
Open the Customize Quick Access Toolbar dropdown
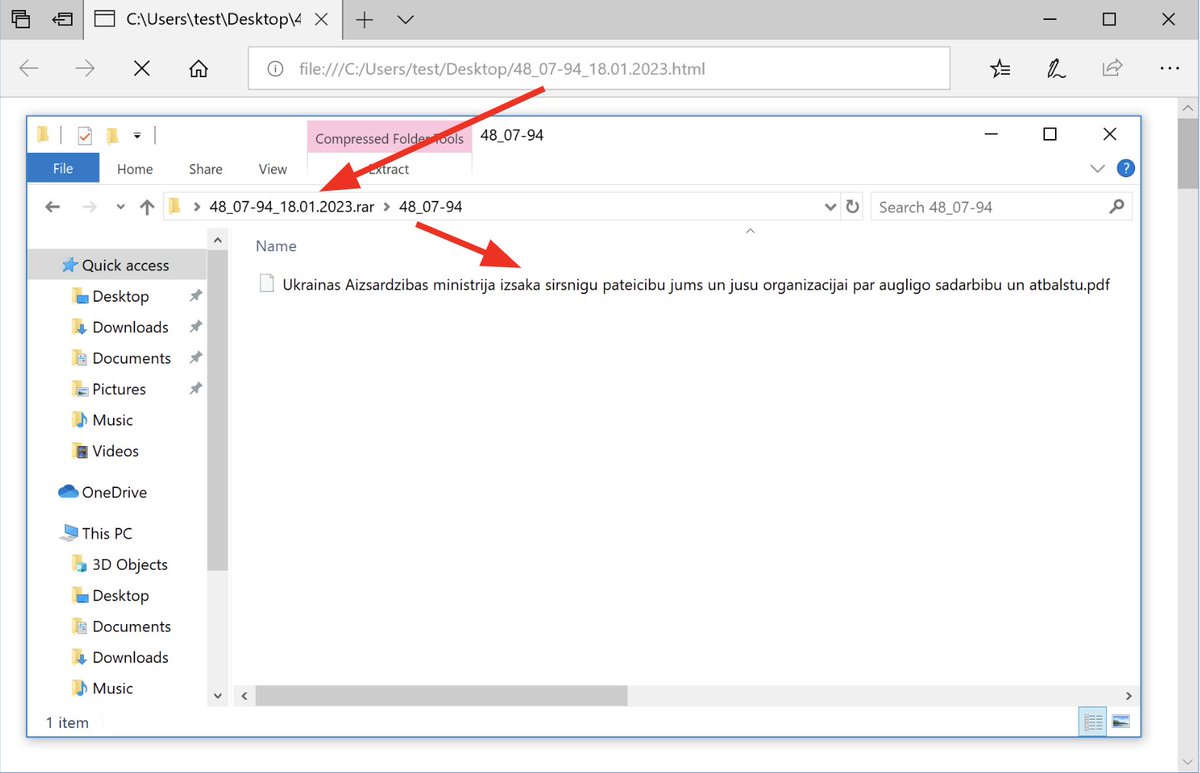pyautogui.click(x=137, y=135)
